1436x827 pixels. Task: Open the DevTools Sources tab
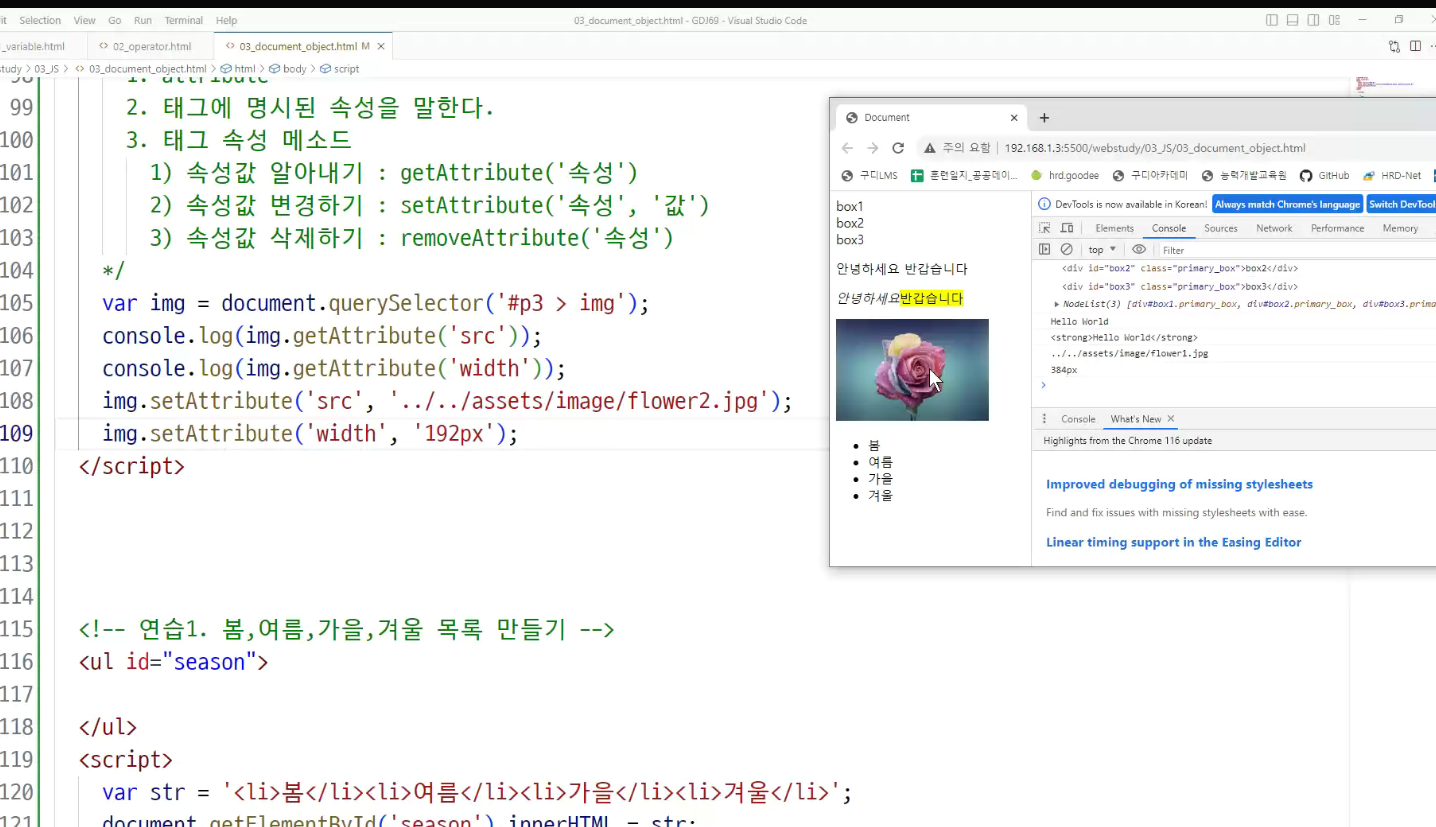(x=1220, y=228)
